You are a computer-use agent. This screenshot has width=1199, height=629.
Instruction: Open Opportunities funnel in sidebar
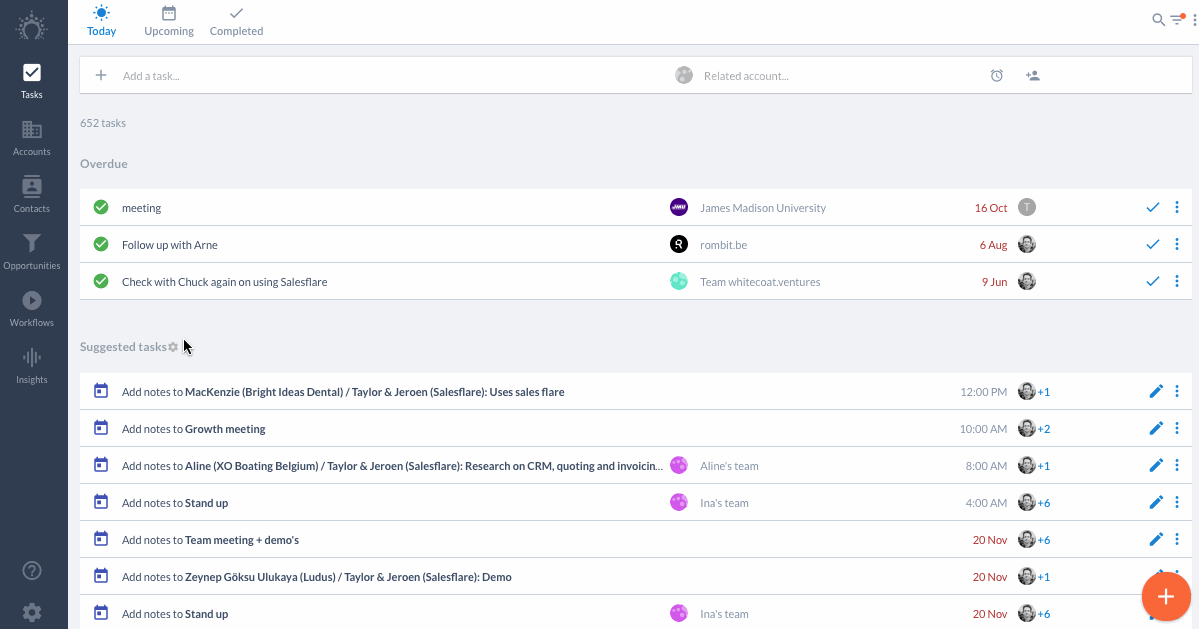[x=31, y=252]
